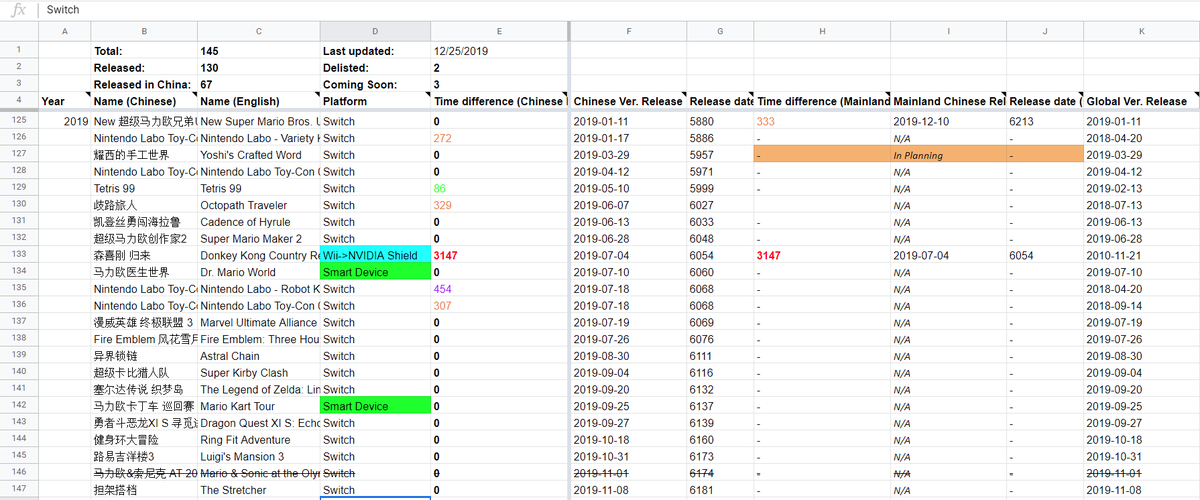Click the 'Total:' label cell
Screen dimensions: 1200x500
[x=144, y=51]
